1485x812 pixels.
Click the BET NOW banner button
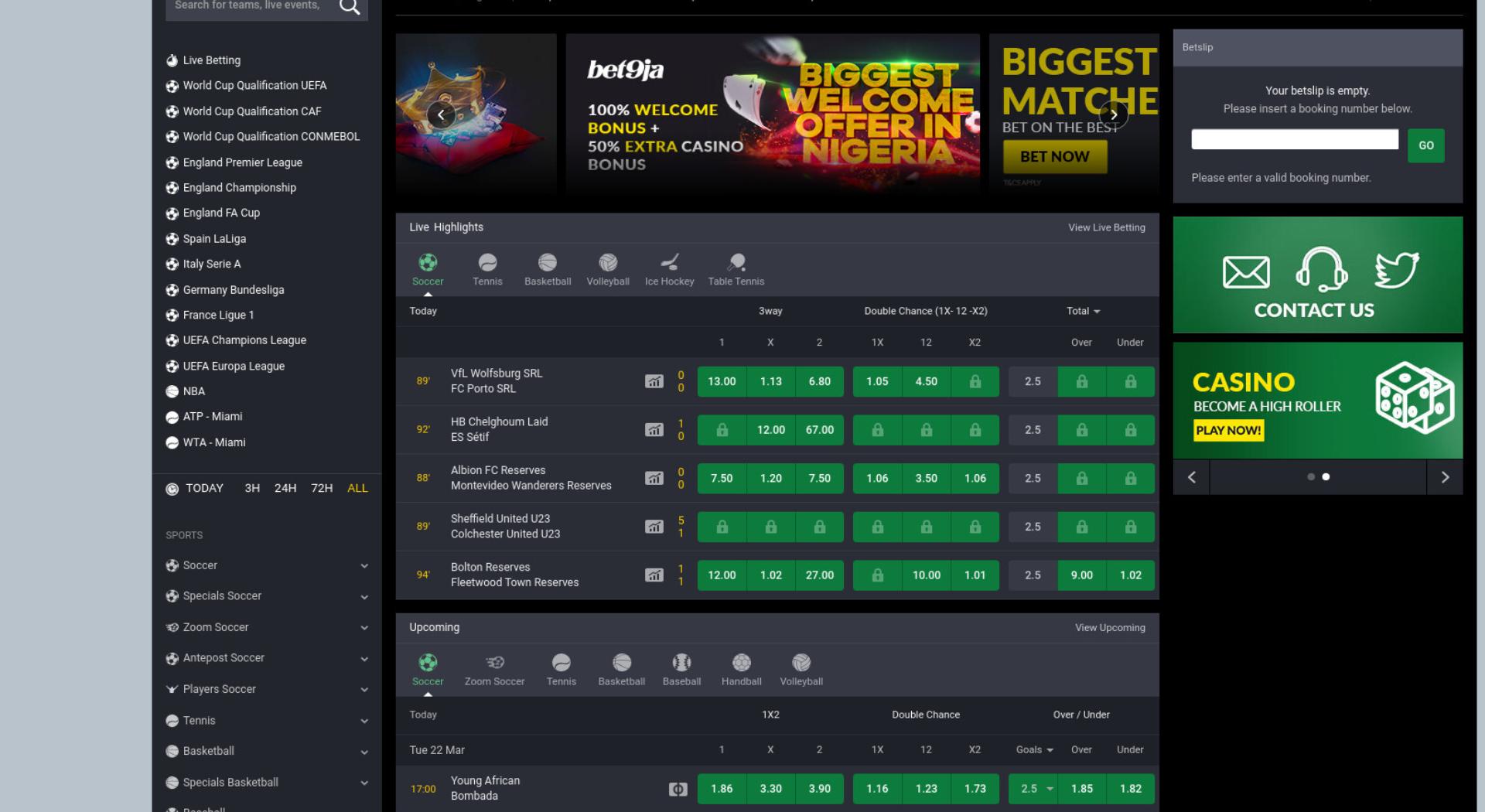tap(1055, 157)
